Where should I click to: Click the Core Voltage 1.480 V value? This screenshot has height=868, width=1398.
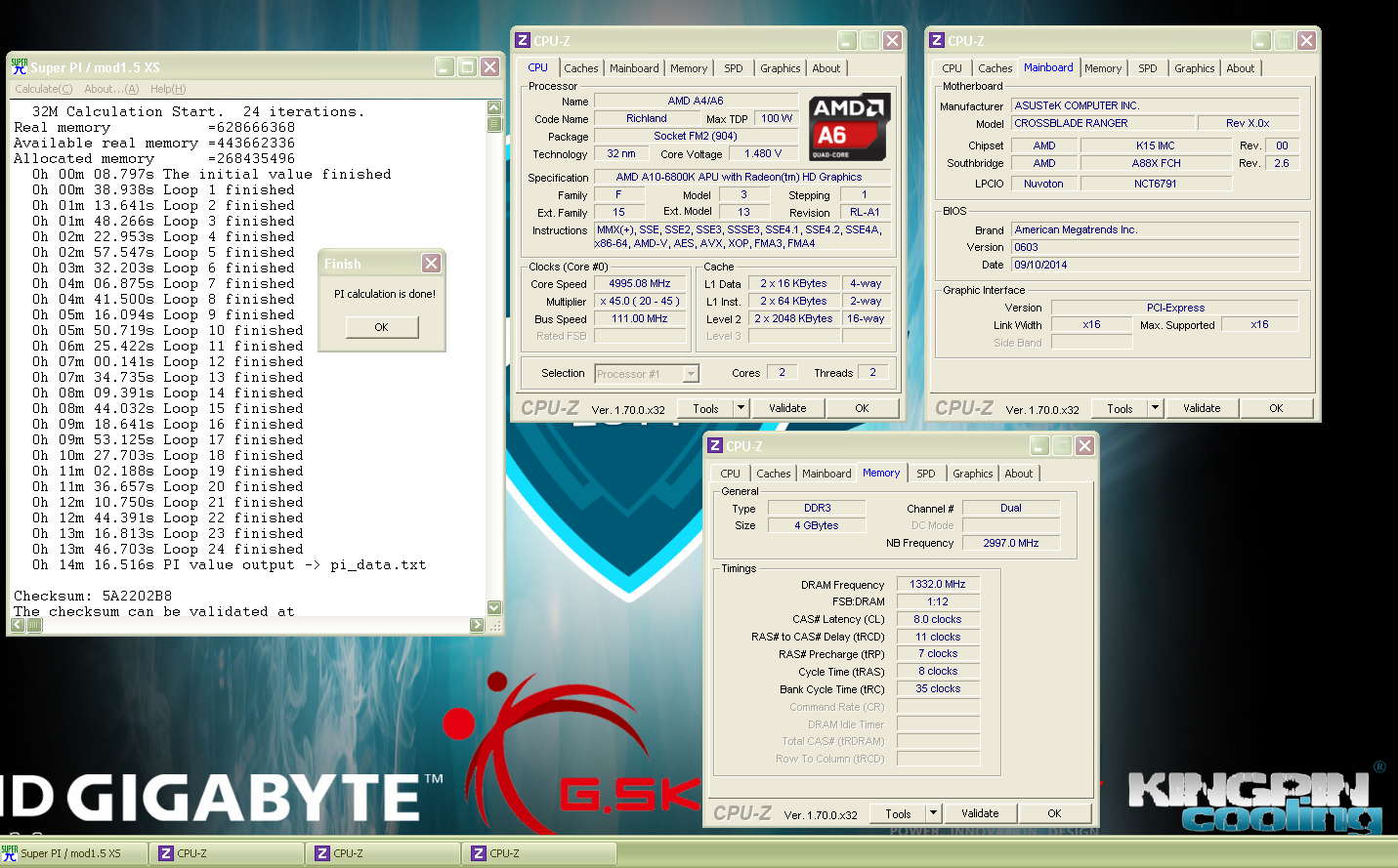763,153
